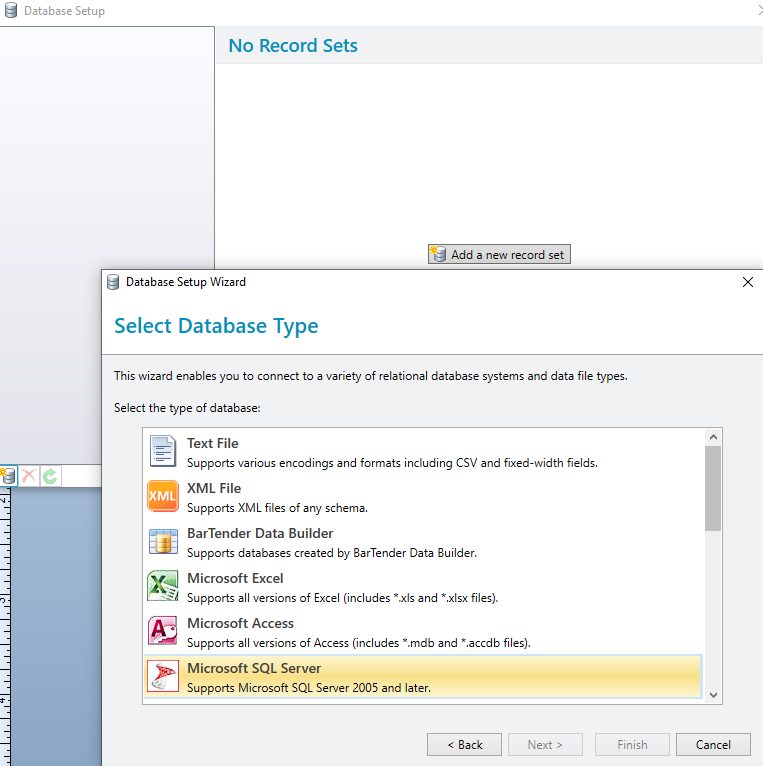This screenshot has width=763, height=766.
Task: Click the 'Select Database Type' heading
Action: coord(216,326)
